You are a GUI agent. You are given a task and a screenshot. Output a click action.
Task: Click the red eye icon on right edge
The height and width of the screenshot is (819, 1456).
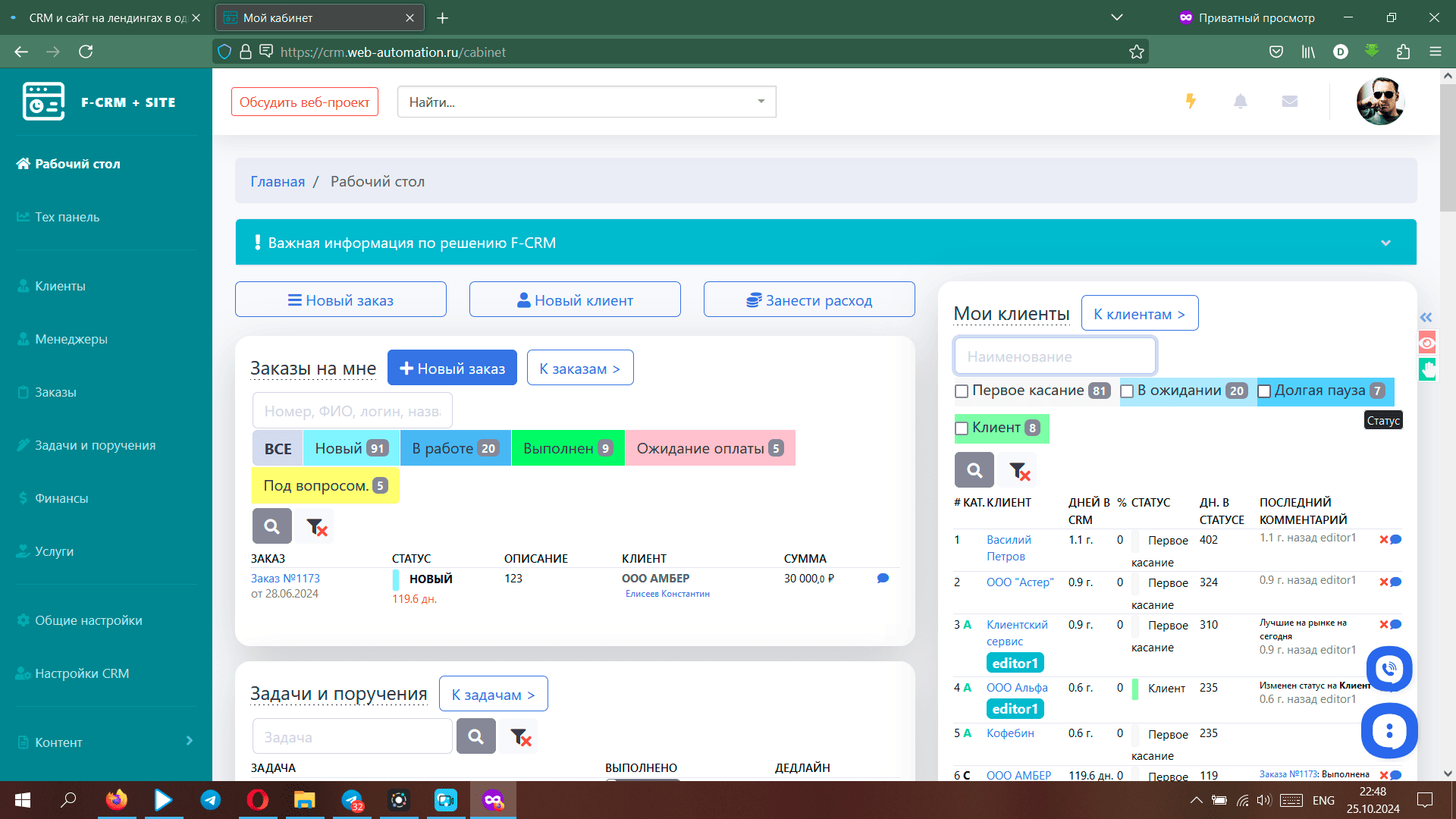[1427, 343]
